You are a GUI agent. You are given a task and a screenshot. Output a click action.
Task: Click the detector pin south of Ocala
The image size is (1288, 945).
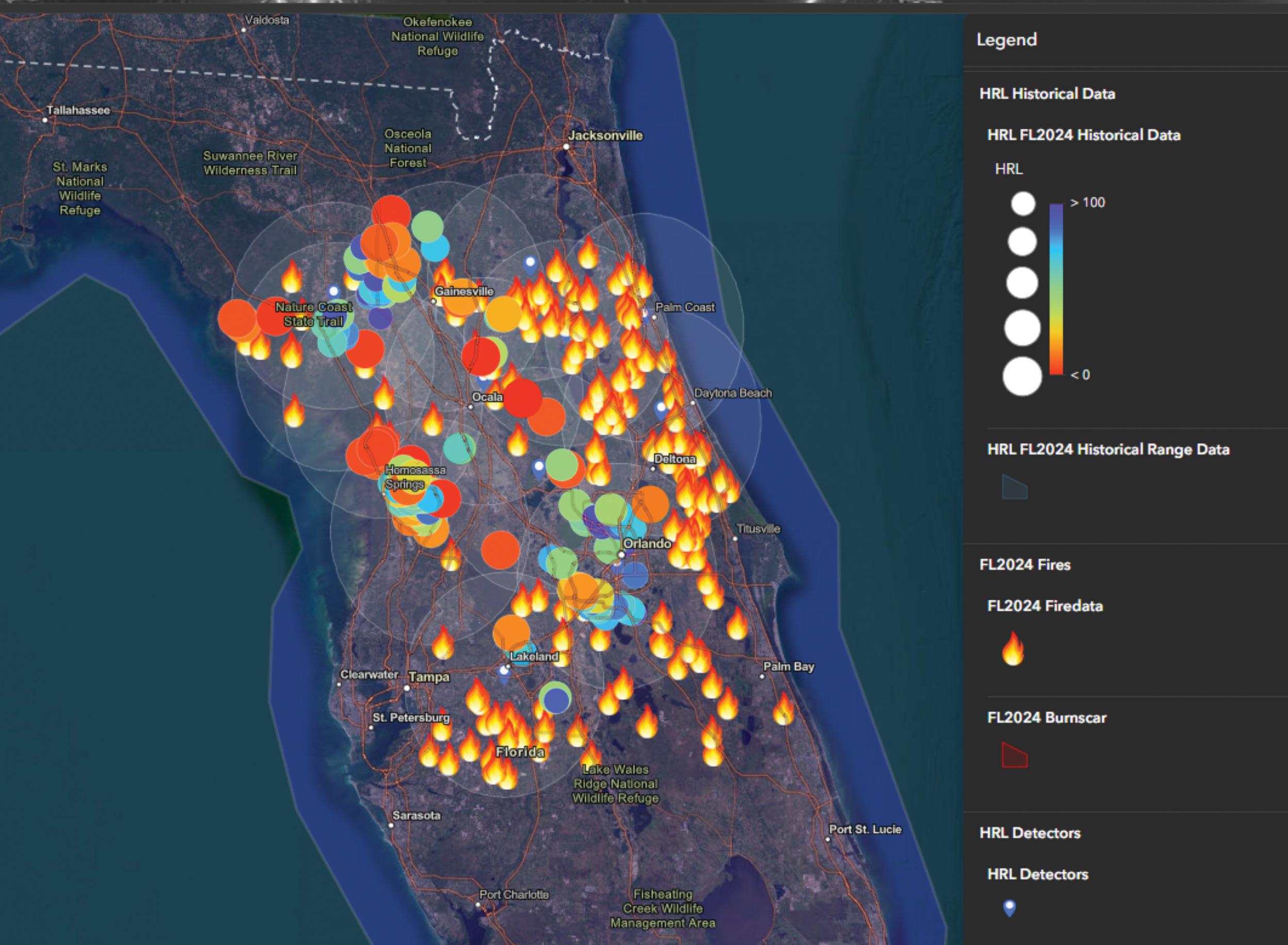pyautogui.click(x=538, y=467)
